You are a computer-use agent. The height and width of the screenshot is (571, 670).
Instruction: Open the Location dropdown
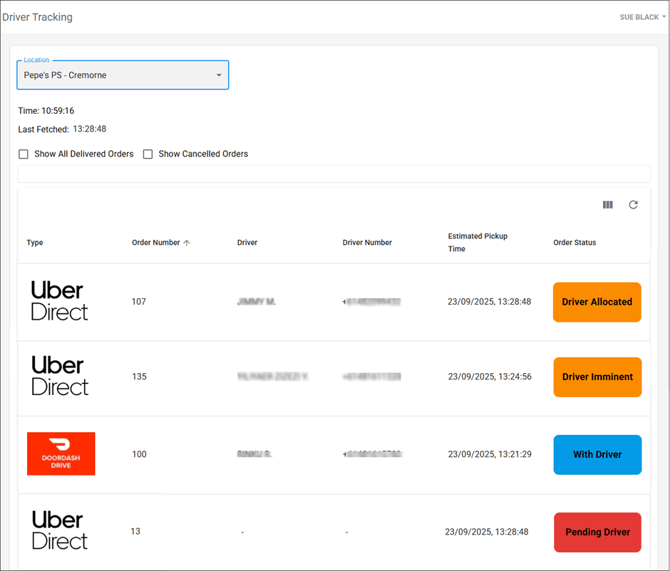[122, 75]
